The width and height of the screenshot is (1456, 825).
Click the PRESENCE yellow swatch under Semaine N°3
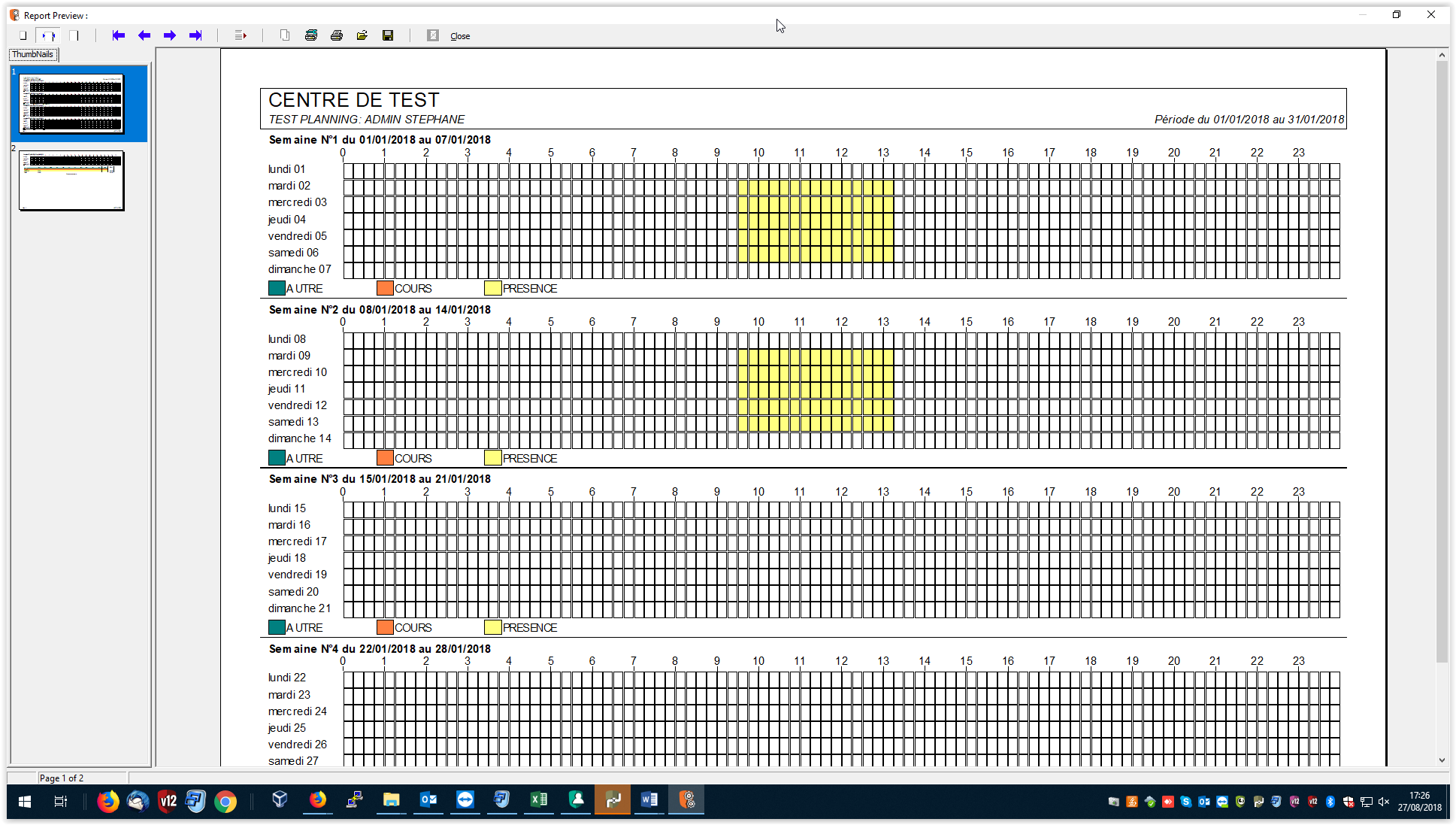click(493, 627)
